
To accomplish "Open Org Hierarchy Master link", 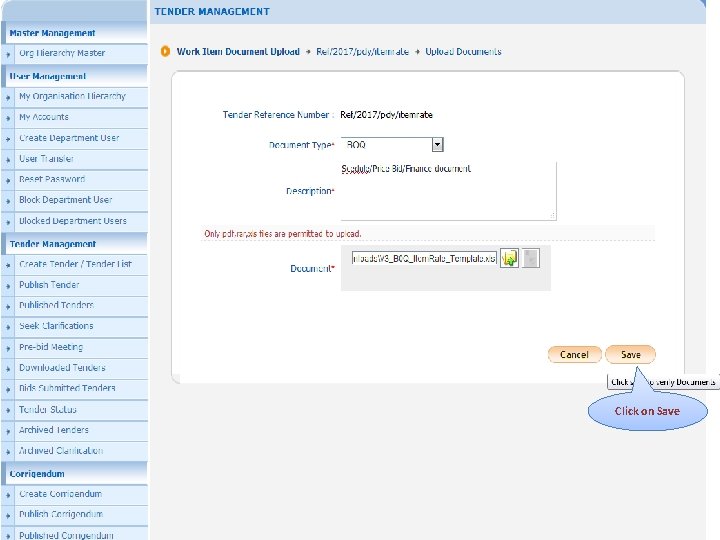I will coord(62,53).
